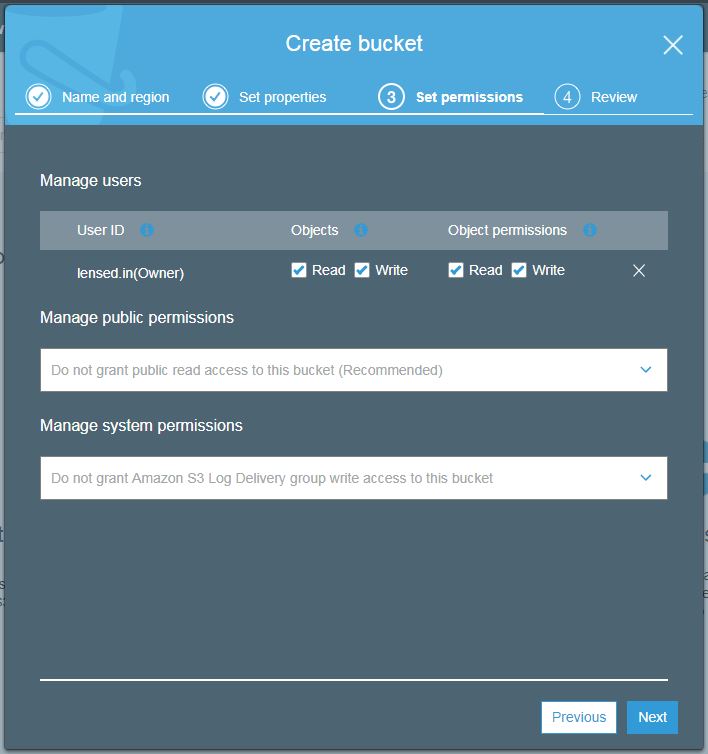Uncheck Objects Read permission checkbox
The height and width of the screenshot is (754, 708).
coord(299,270)
